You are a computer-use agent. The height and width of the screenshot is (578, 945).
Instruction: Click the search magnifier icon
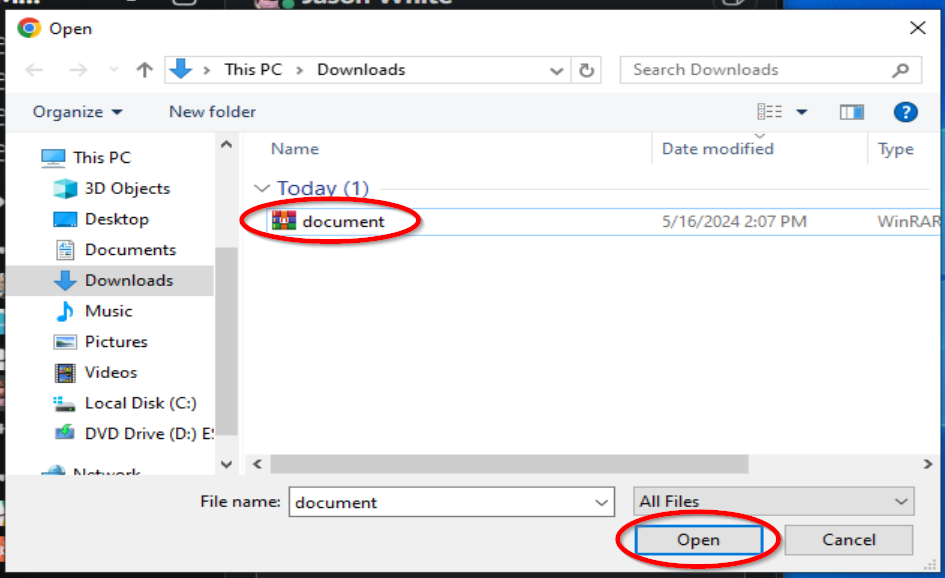point(900,70)
